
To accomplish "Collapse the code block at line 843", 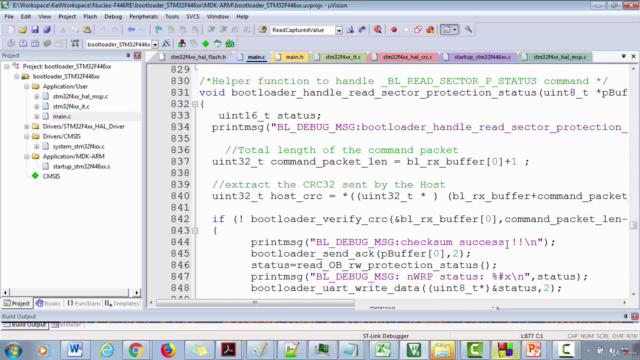I will point(195,231).
